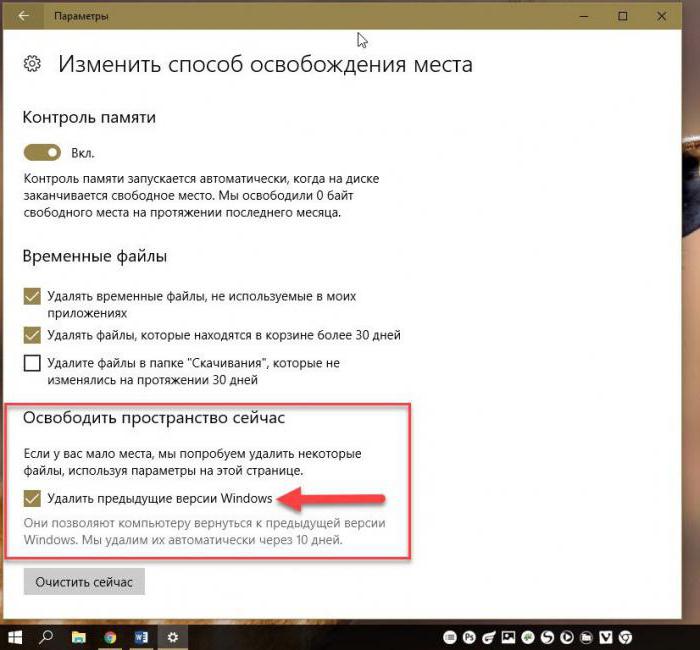Click the Вкл. label next to the switch

point(83,153)
